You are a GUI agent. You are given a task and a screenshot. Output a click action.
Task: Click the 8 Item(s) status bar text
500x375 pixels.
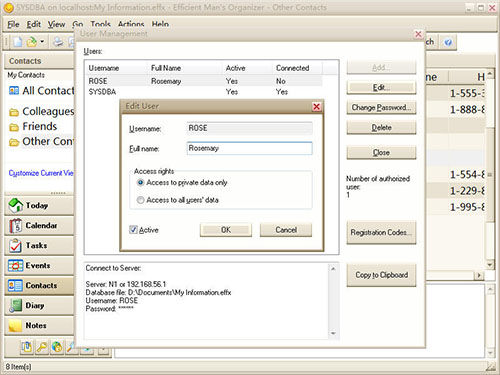[18, 367]
